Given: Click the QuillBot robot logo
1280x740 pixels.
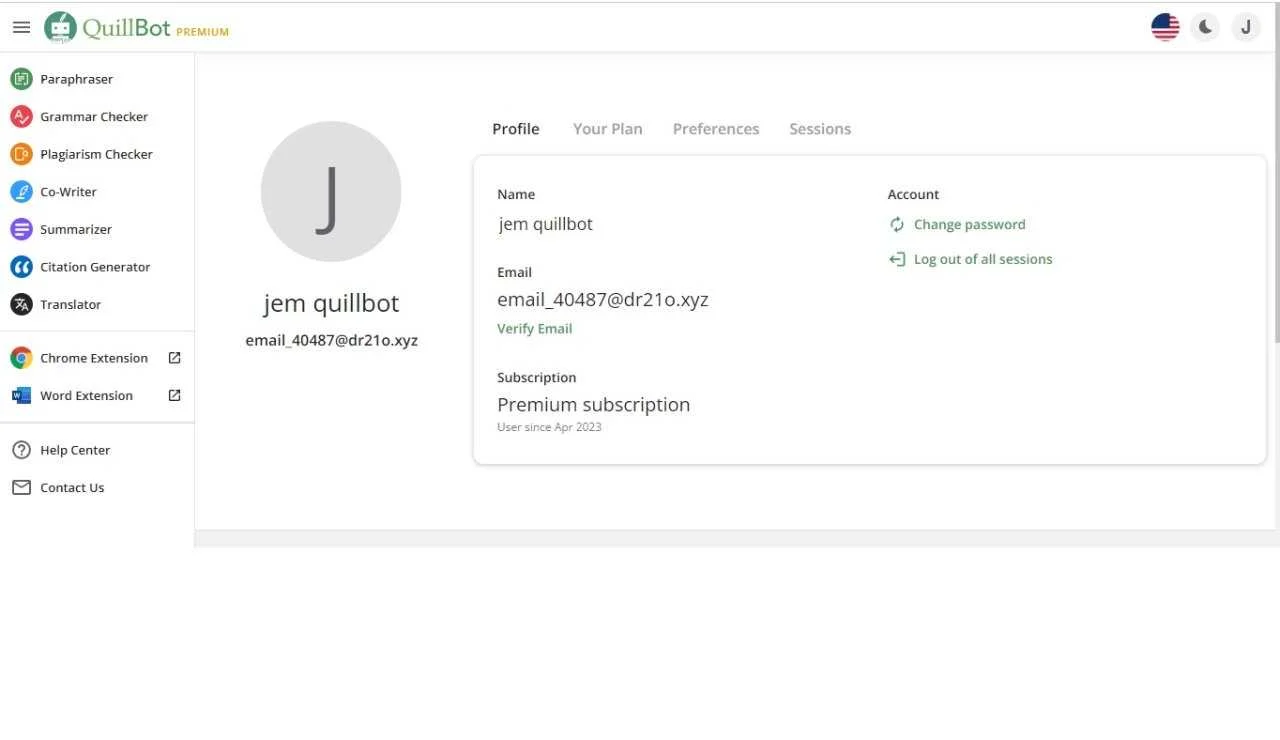Looking at the screenshot, I should (60, 28).
